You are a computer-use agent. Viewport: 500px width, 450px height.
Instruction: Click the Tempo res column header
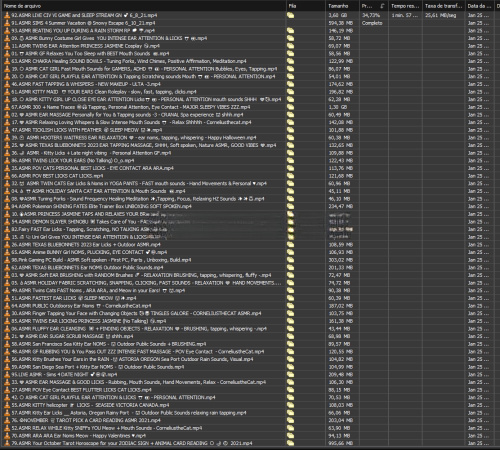tap(405, 6)
